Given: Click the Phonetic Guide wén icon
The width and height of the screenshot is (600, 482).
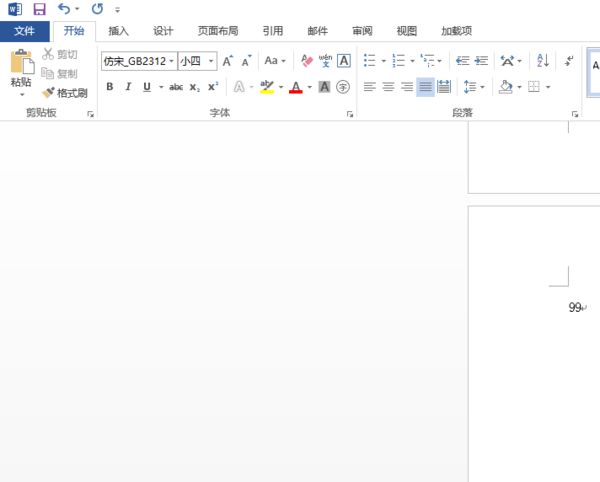Looking at the screenshot, I should [325, 61].
